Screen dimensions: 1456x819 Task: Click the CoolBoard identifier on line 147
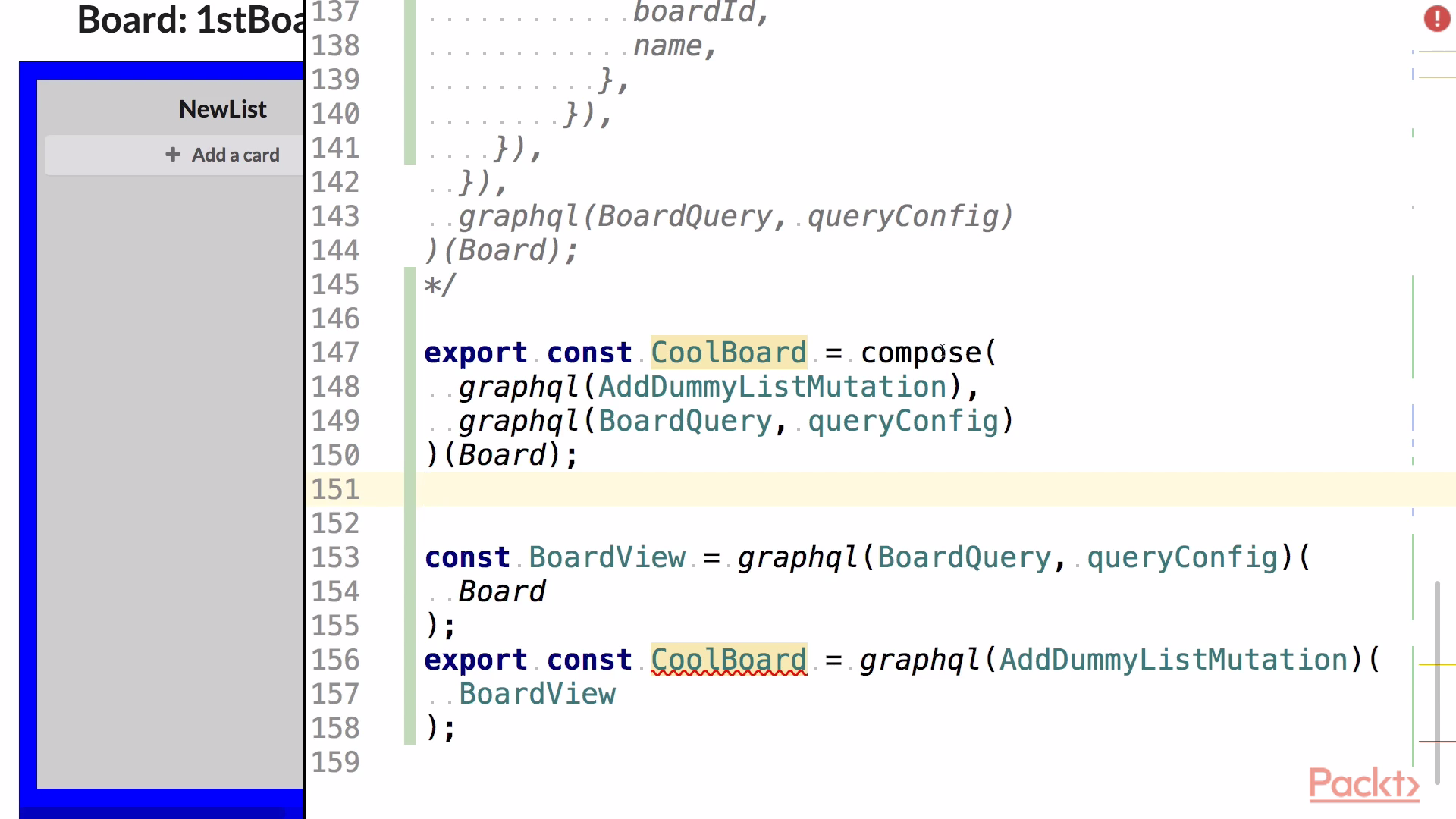729,353
